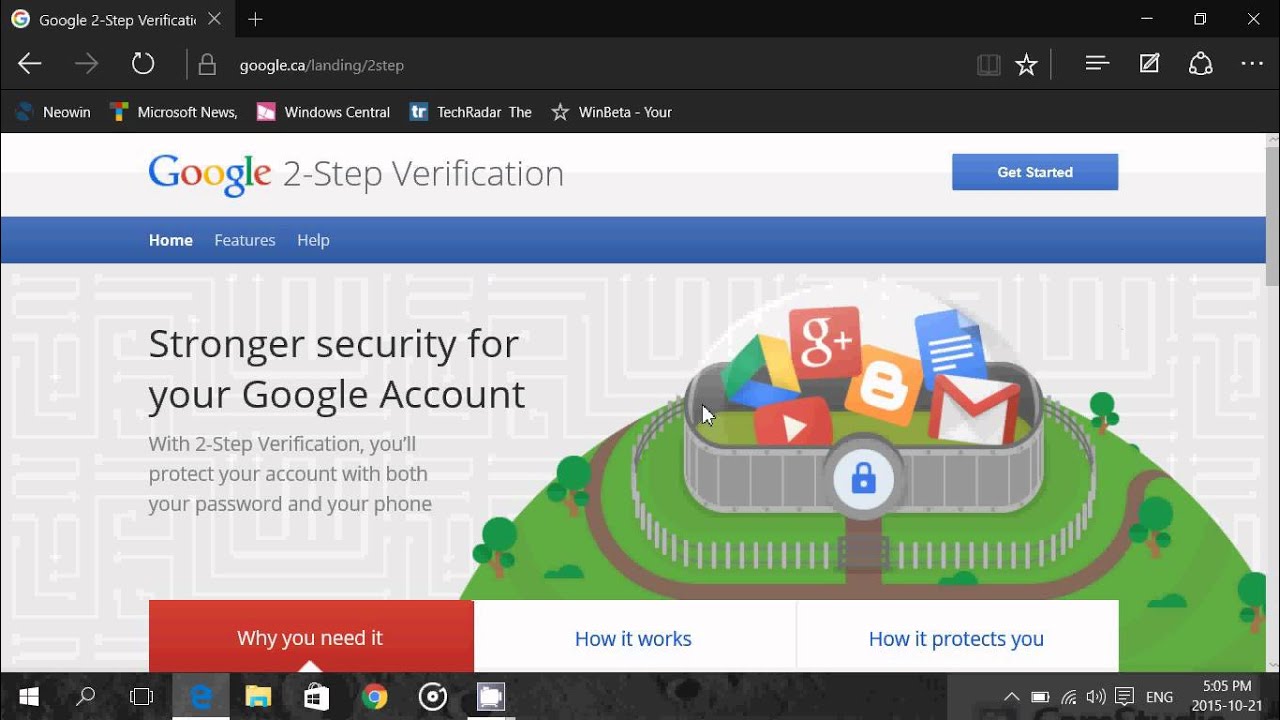
Task: Open Task View on the taskbar
Action: 142,696
